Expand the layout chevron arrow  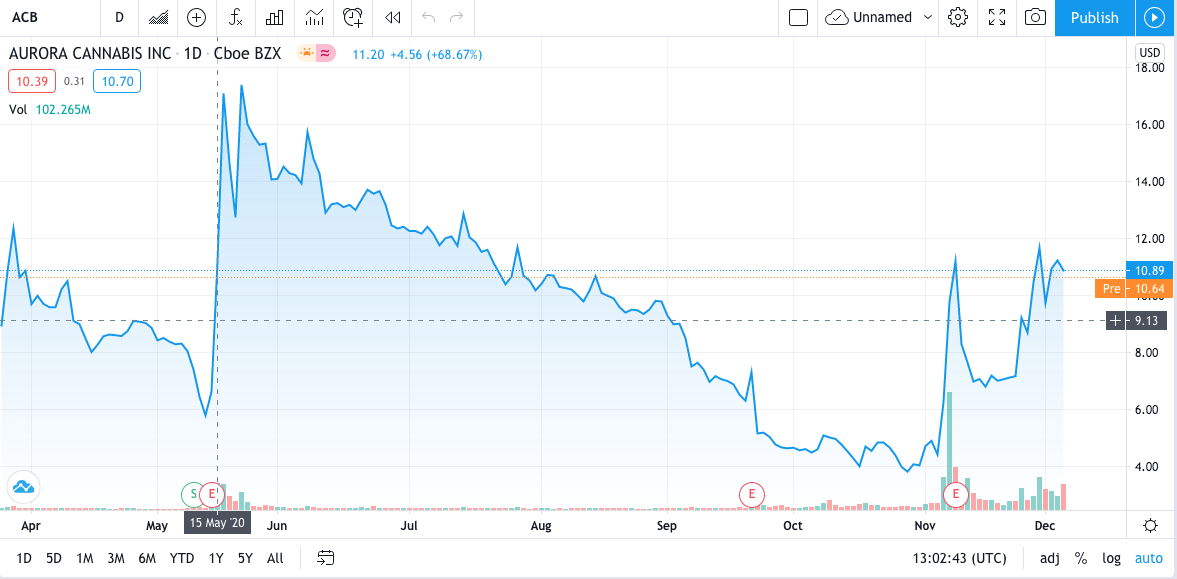point(928,17)
